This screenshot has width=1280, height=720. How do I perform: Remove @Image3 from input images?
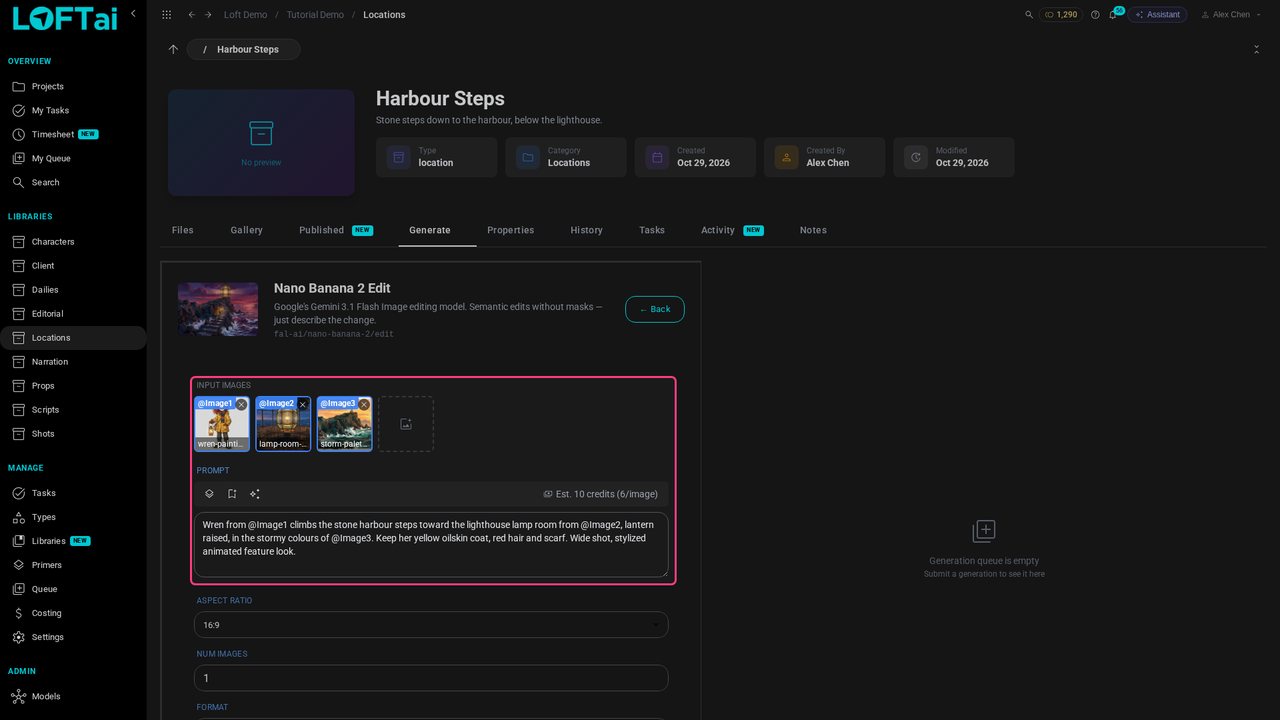(364, 405)
